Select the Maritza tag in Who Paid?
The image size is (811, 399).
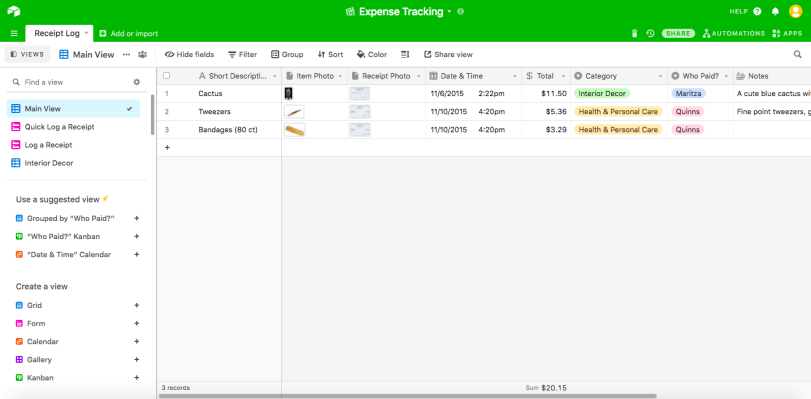[688, 94]
